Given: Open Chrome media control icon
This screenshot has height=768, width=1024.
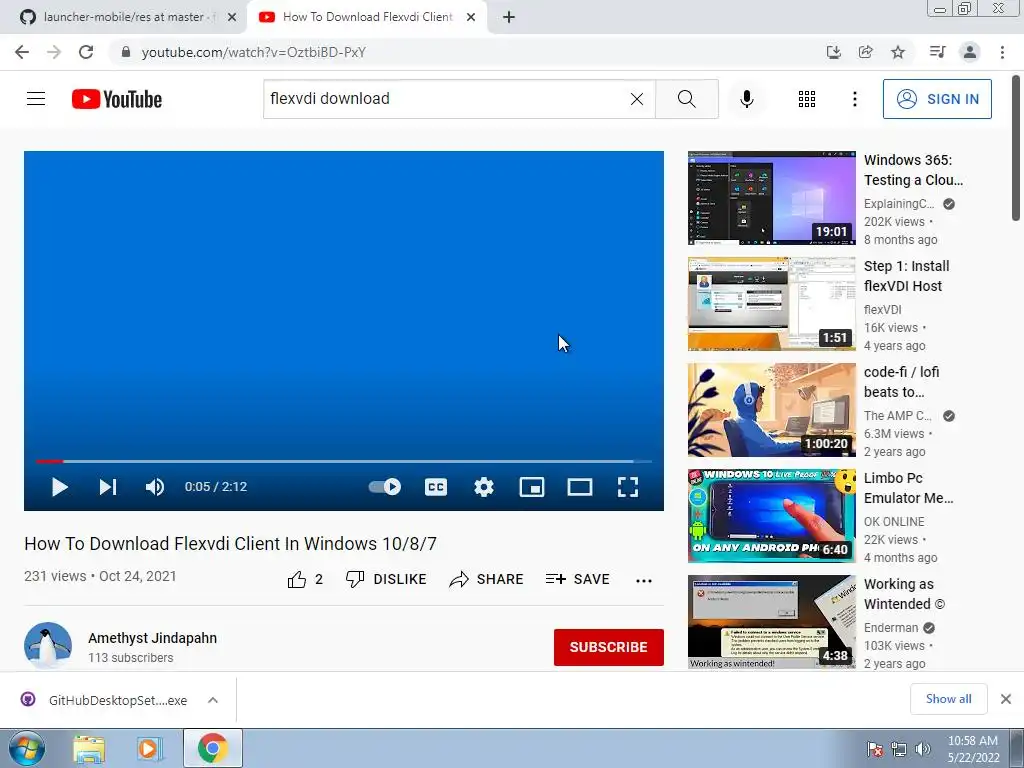Looking at the screenshot, I should pos(937,52).
